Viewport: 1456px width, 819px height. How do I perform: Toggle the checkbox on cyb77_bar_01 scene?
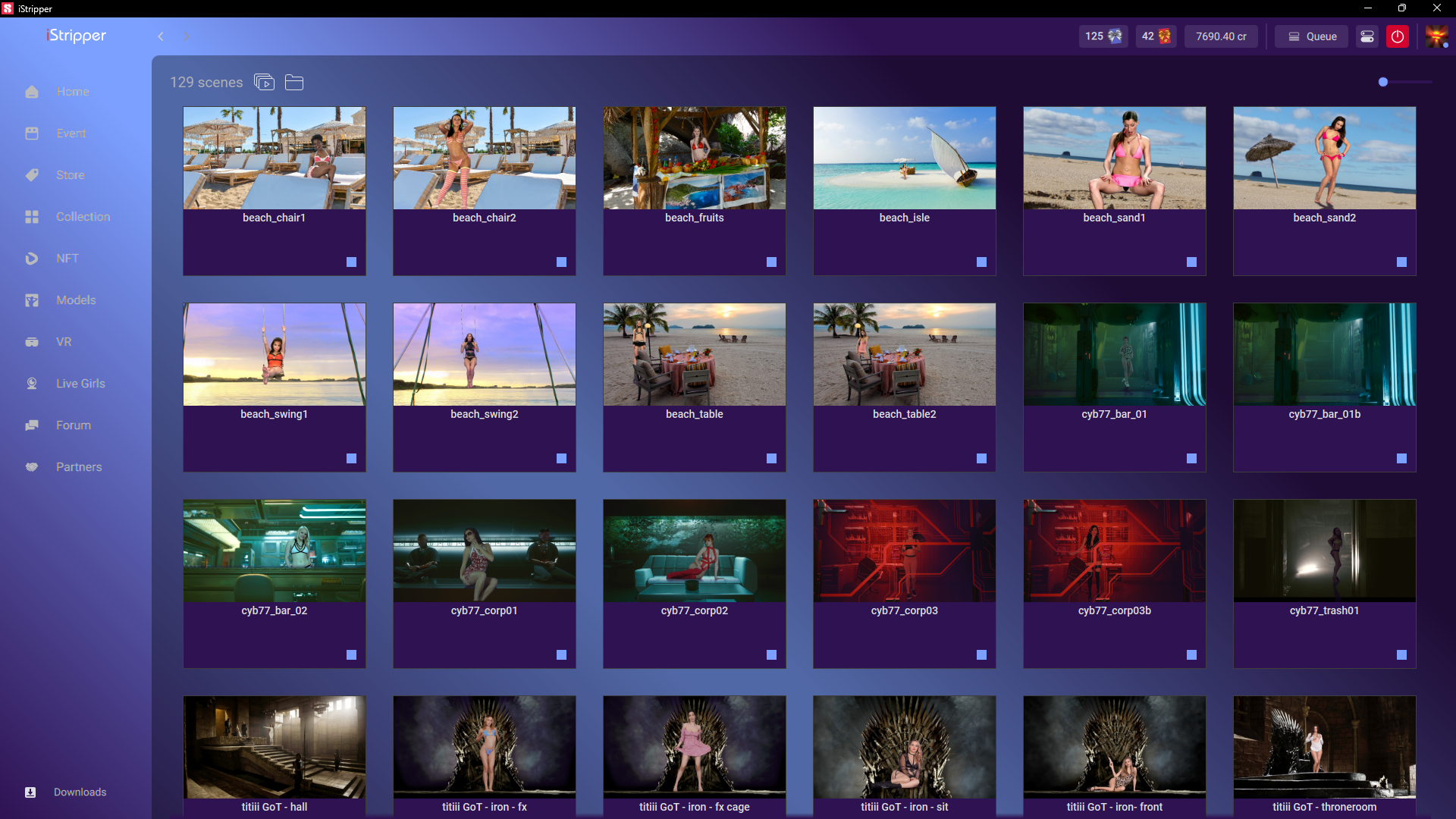coord(1191,458)
